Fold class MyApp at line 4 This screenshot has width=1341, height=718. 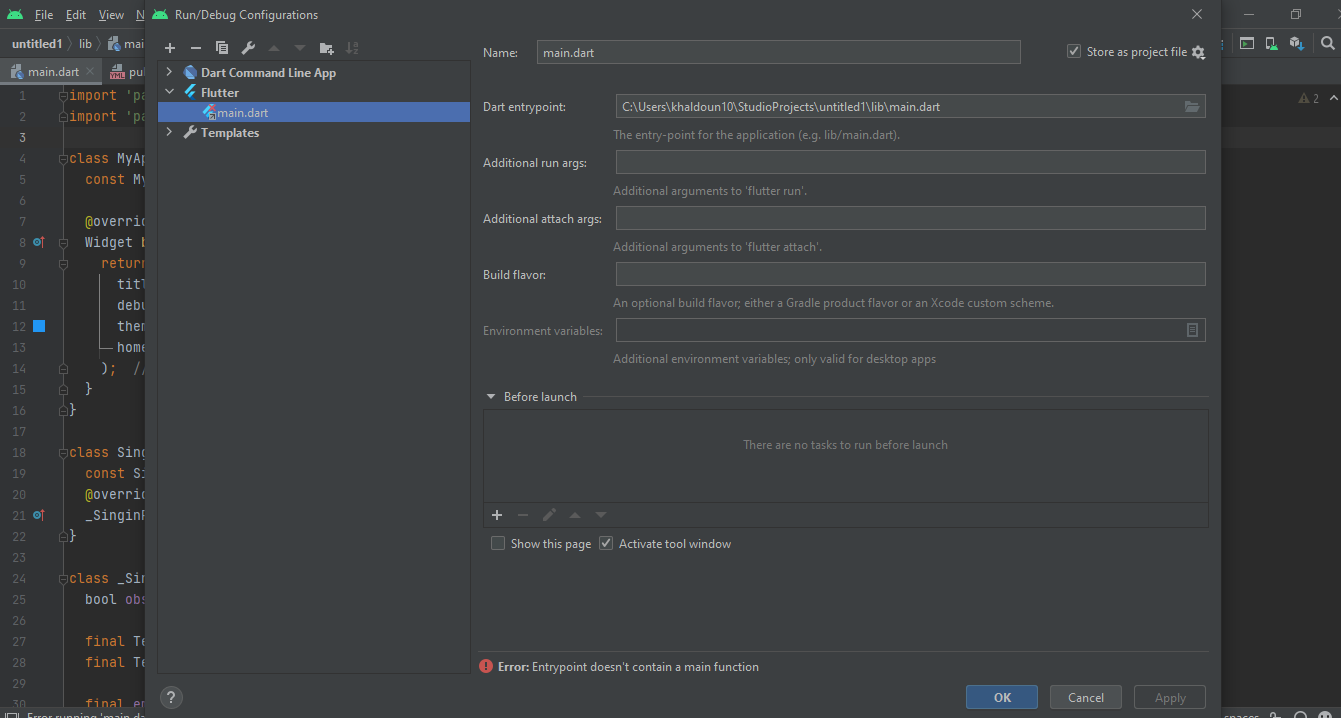tap(63, 159)
